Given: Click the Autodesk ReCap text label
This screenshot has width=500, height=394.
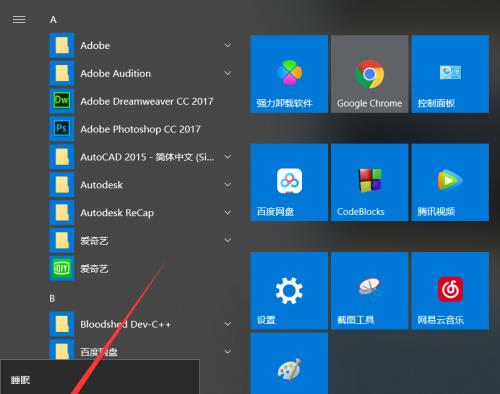Looking at the screenshot, I should tap(117, 213).
